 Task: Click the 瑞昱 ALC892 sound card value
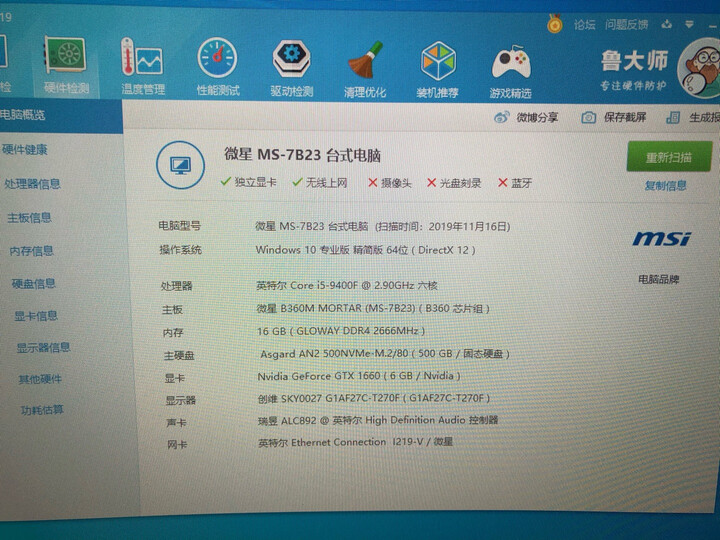(378, 420)
